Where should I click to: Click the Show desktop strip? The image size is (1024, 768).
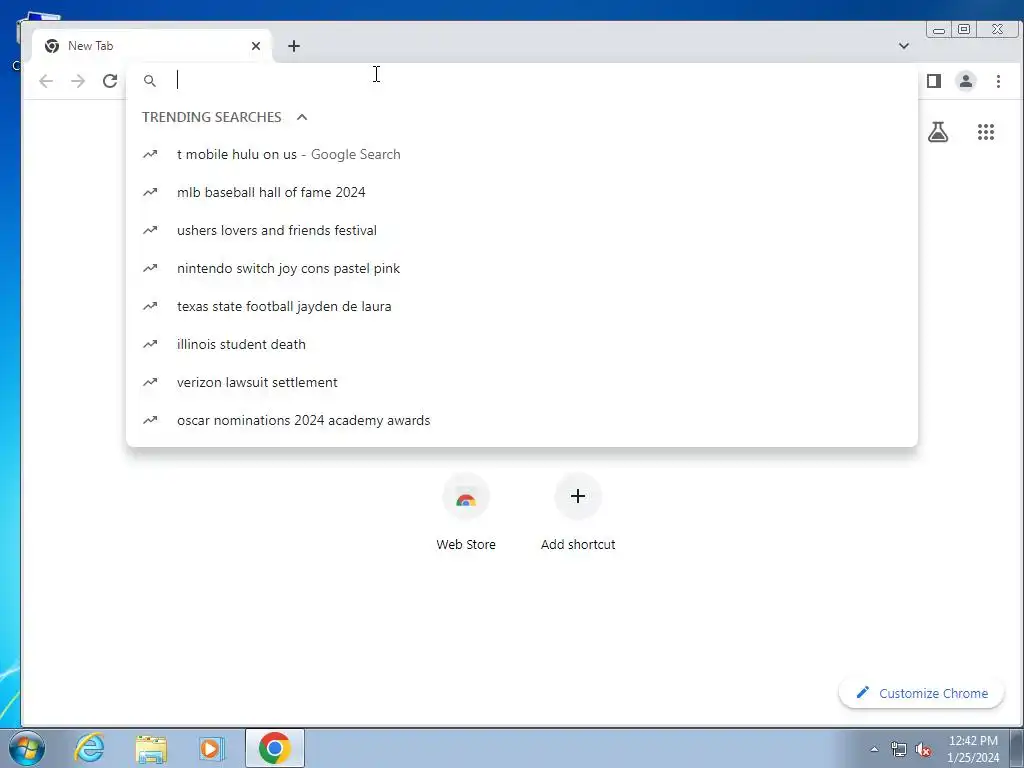coord(1017,748)
